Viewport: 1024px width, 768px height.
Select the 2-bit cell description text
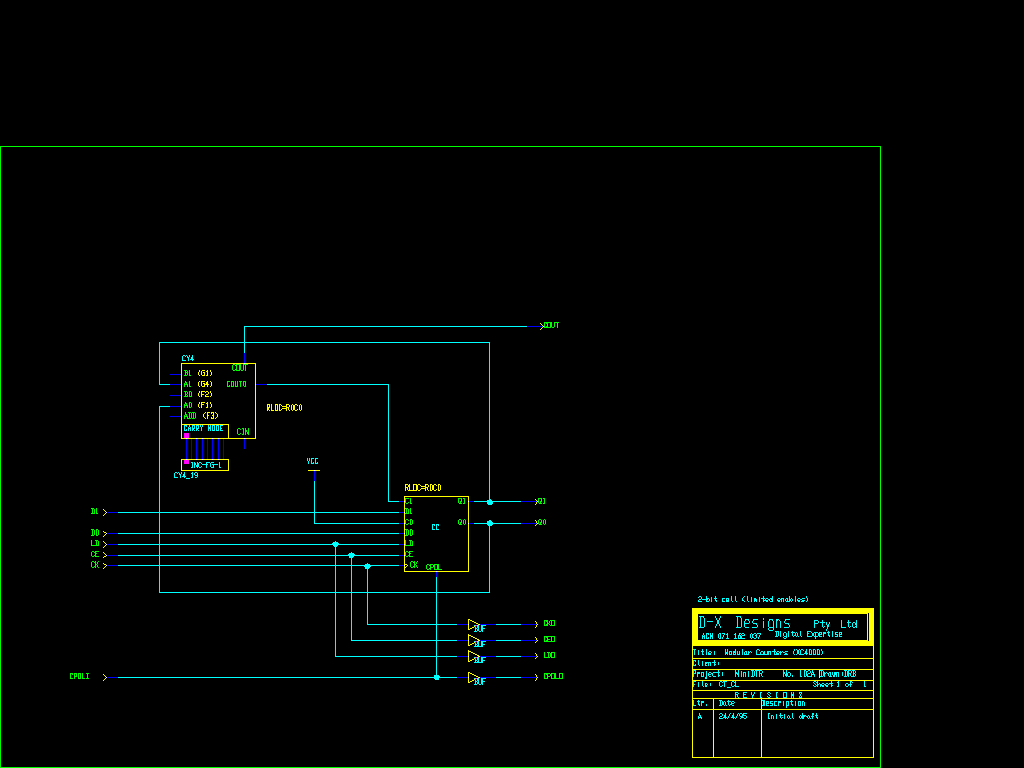(752, 599)
